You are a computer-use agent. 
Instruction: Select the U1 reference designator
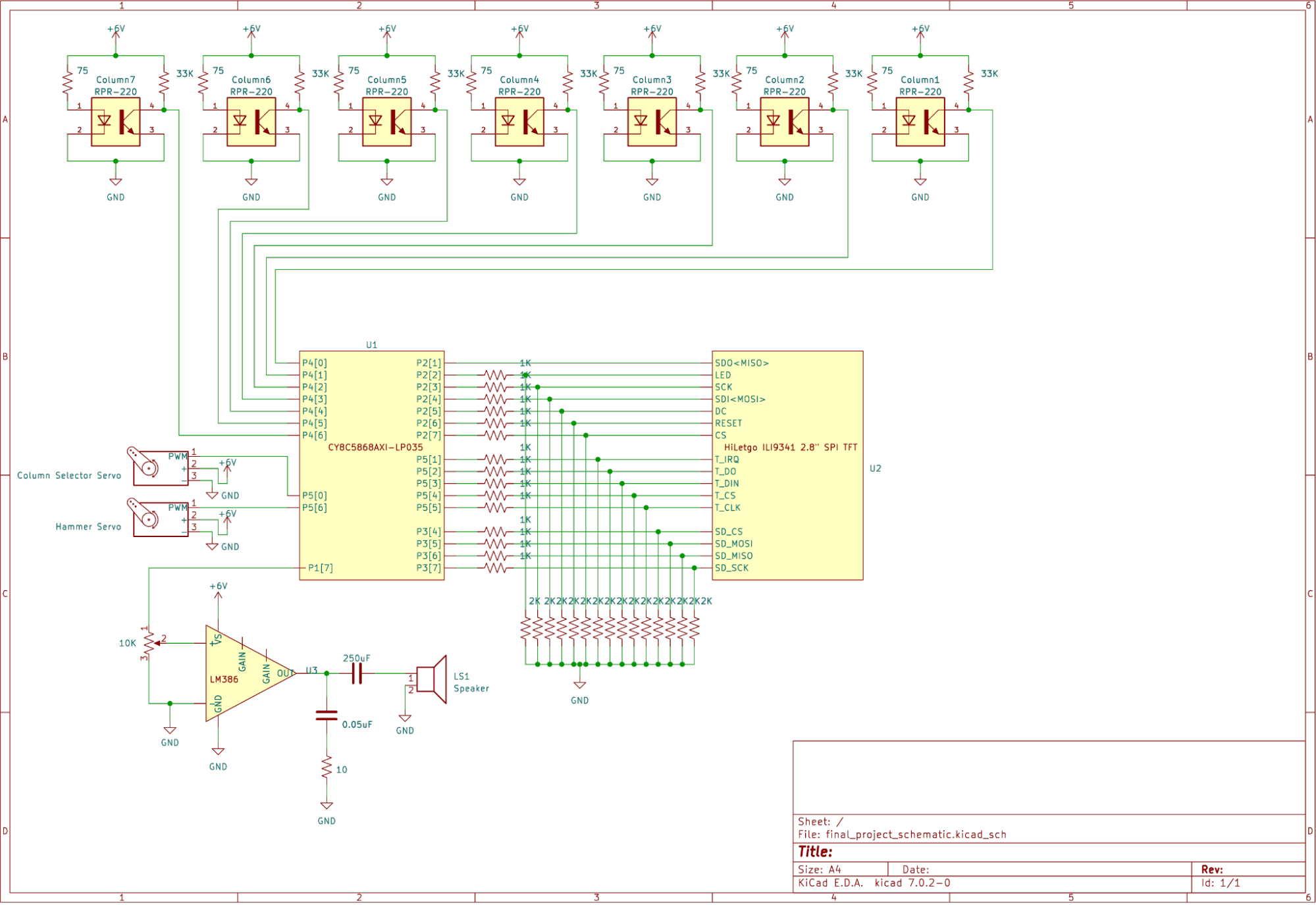pyautogui.click(x=371, y=345)
